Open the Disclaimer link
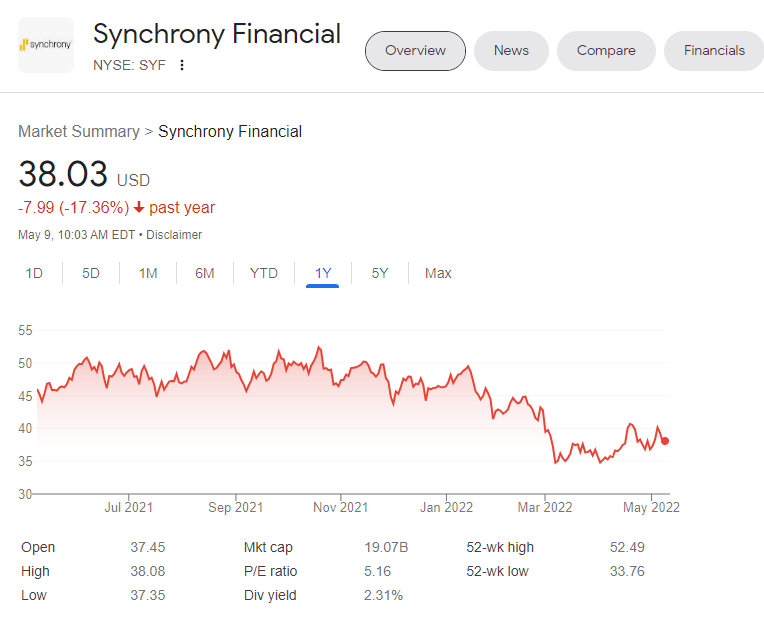 click(174, 235)
